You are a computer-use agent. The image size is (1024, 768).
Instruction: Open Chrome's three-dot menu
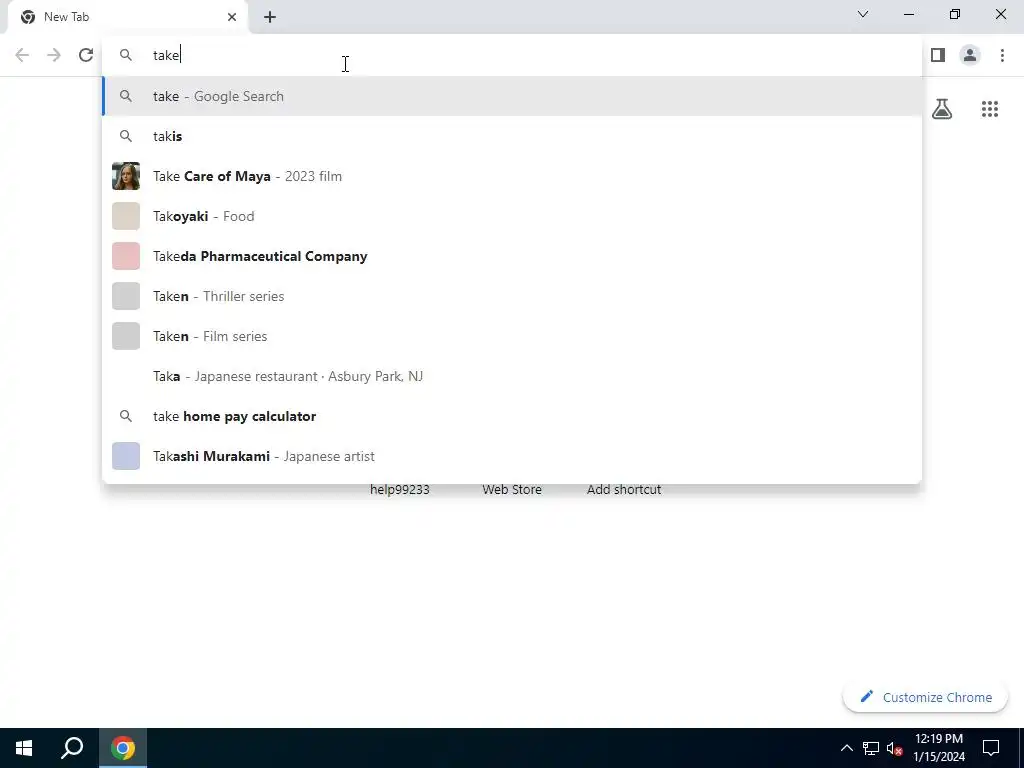[x=1002, y=55]
